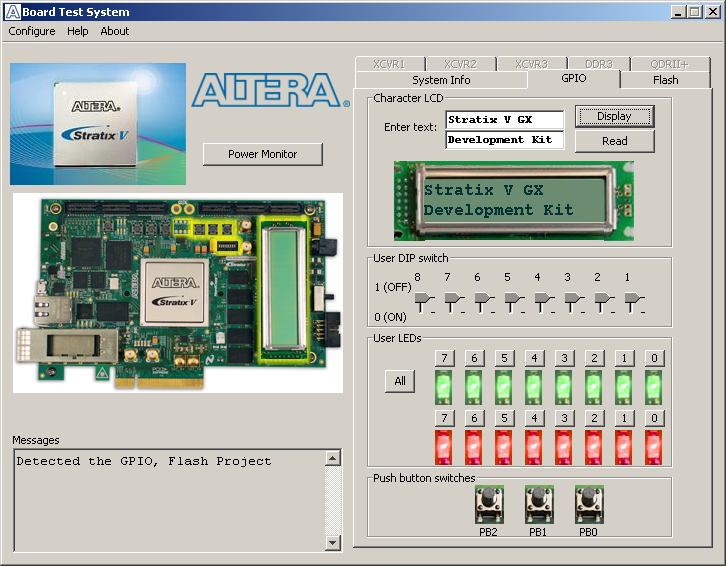
Task: Click the Messages scrollbar up arrow
Action: [x=333, y=458]
